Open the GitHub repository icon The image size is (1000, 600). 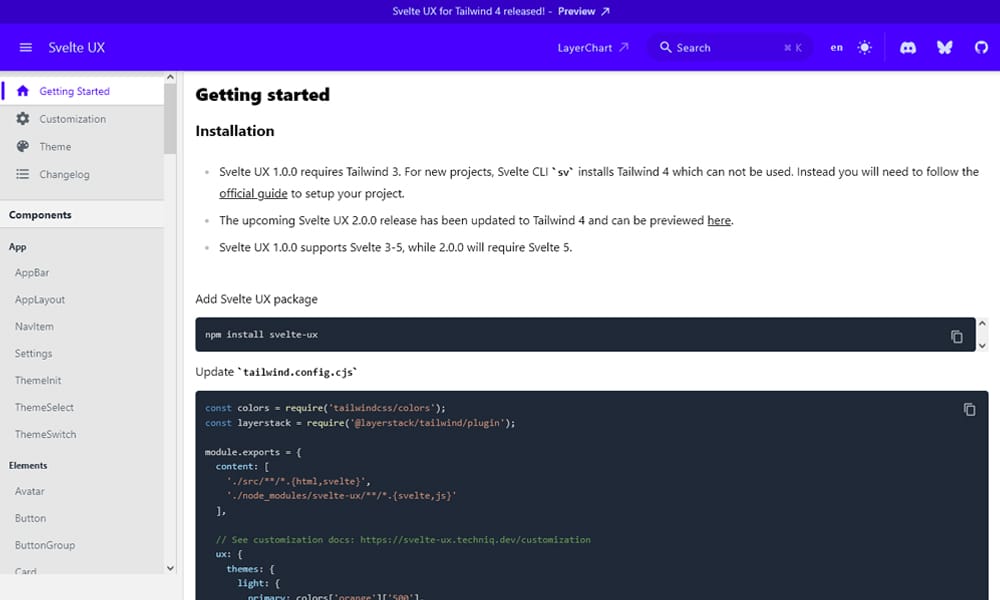pos(981,47)
